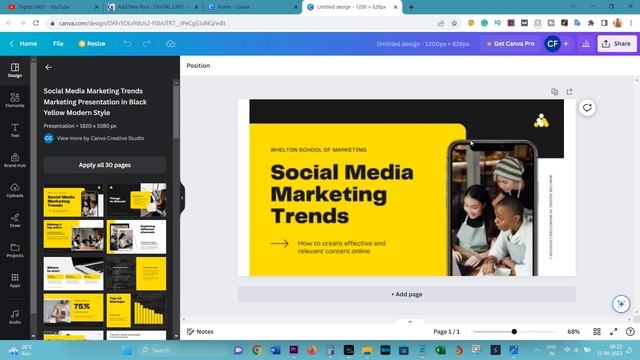
Task: Select the 75% statistic template thumbnail
Action: 73,310
